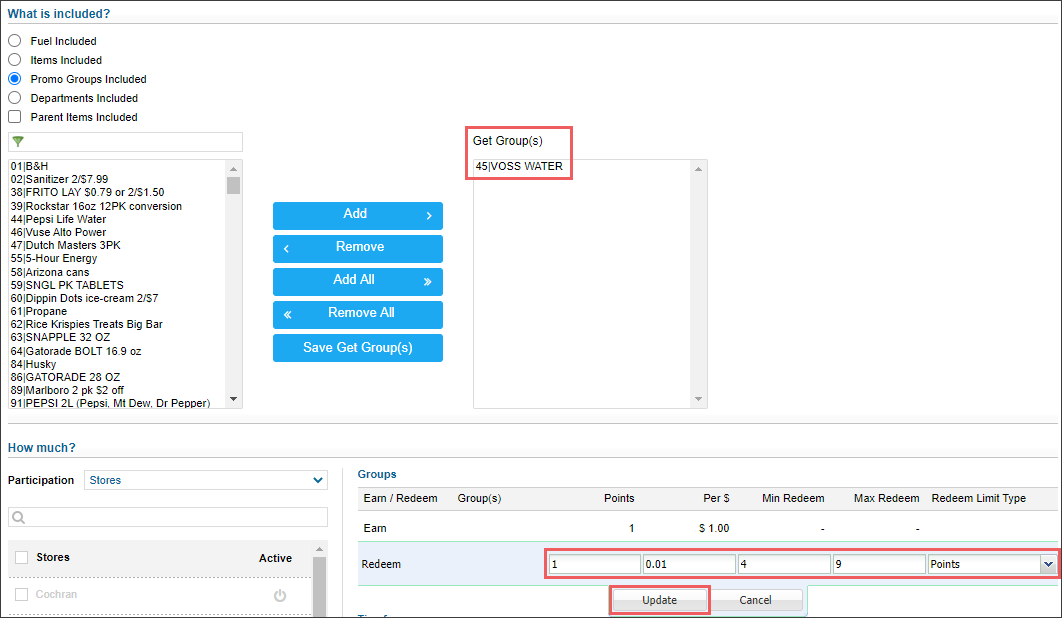Click the Max Redeem field showing 9

(878, 564)
